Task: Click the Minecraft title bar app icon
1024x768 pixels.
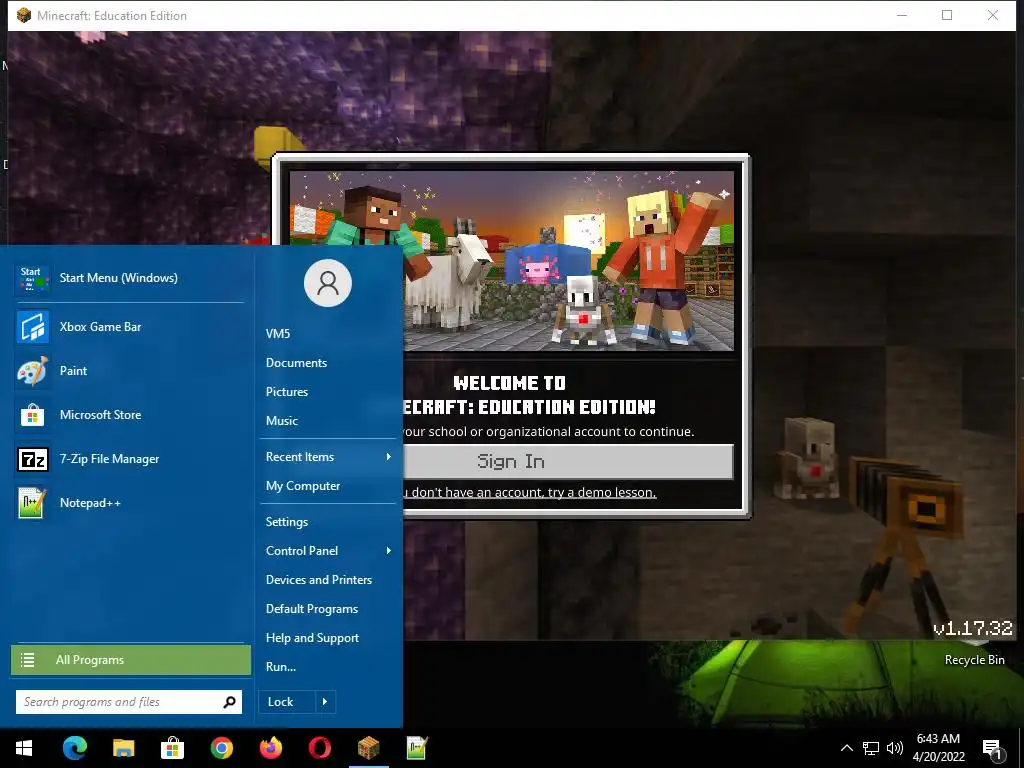Action: coord(24,15)
